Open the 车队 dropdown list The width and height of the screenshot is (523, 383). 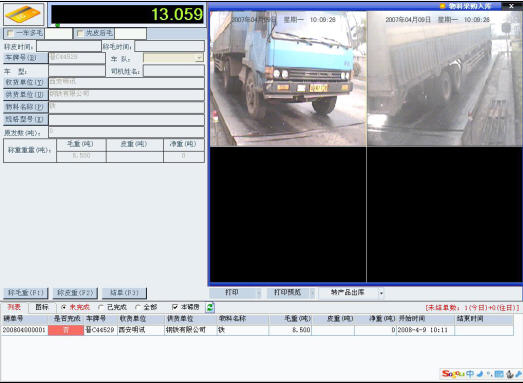point(199,58)
